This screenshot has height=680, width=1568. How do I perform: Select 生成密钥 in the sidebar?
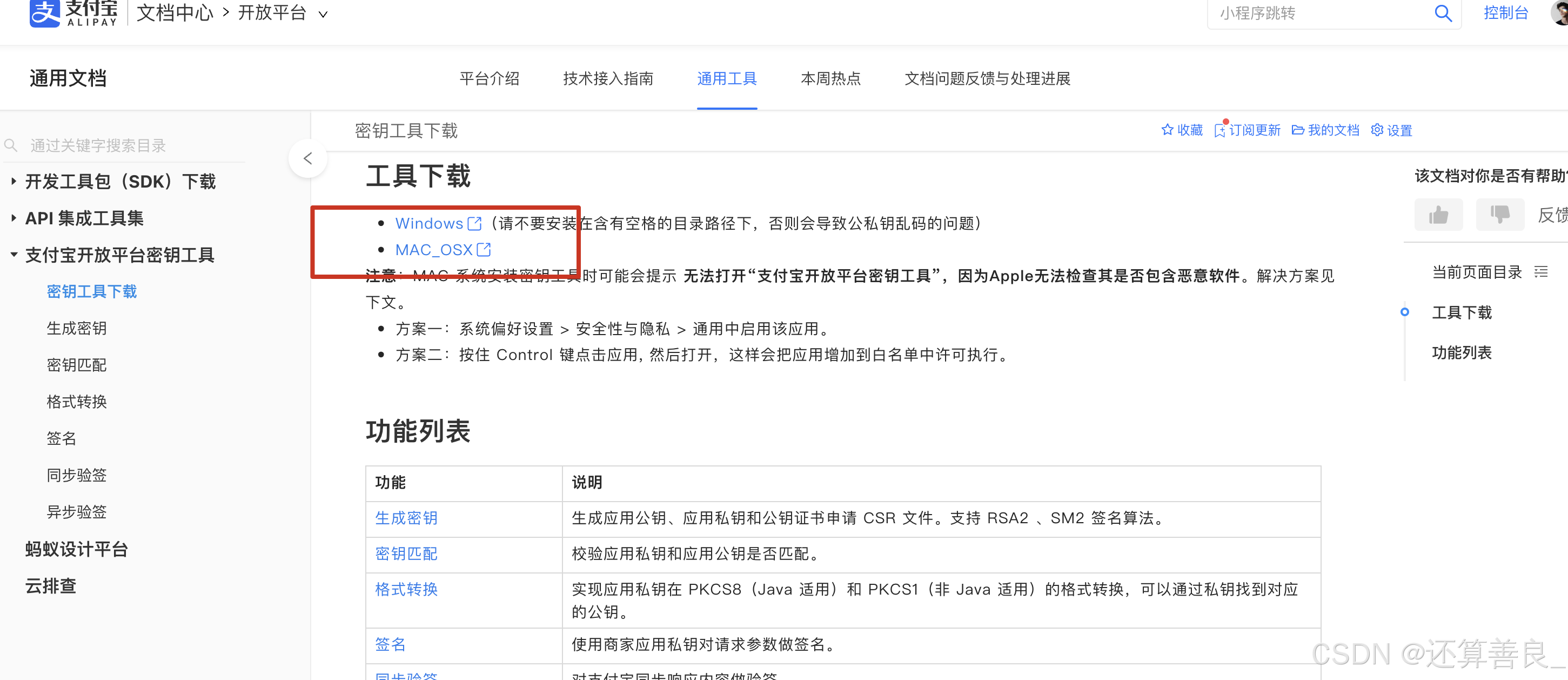(x=77, y=329)
